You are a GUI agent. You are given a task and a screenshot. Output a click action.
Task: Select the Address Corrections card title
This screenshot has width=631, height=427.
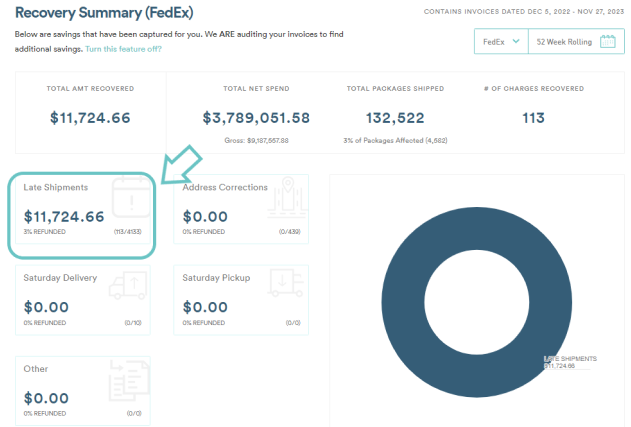225,187
